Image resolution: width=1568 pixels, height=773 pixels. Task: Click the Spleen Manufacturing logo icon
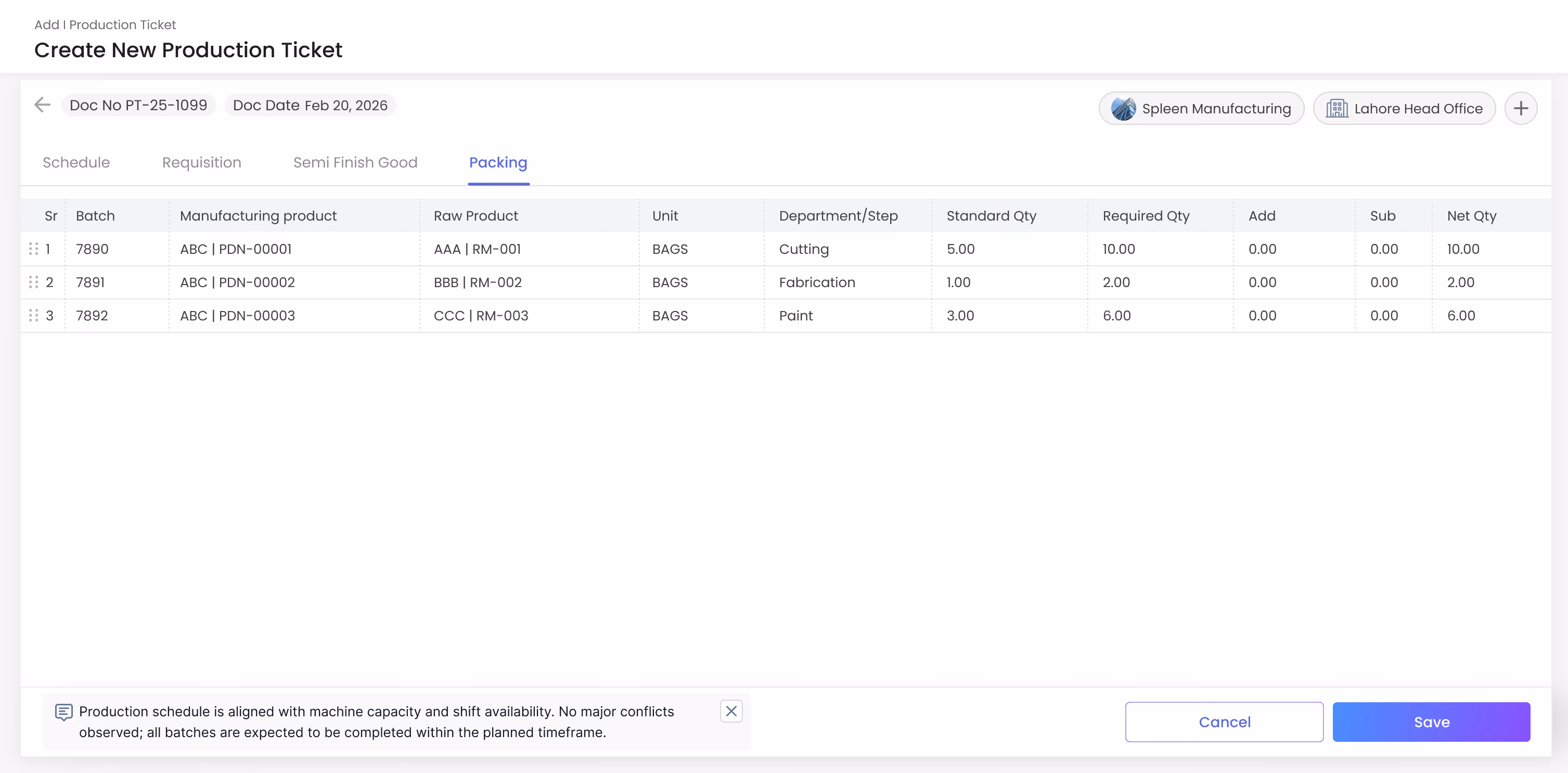(x=1123, y=108)
